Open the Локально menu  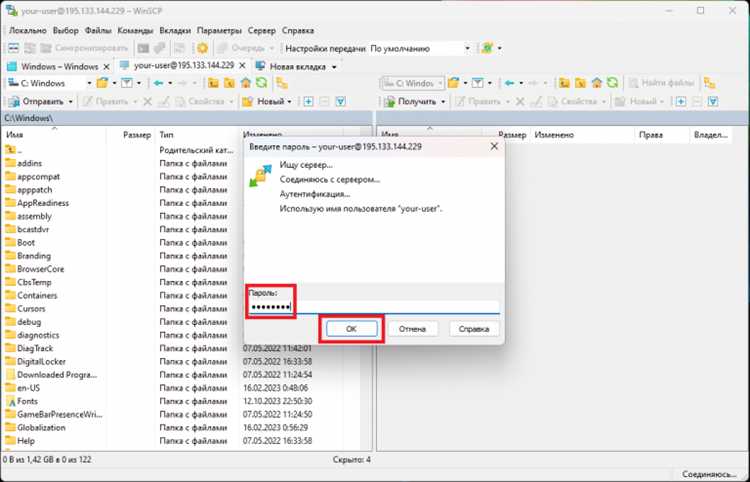pos(28,31)
